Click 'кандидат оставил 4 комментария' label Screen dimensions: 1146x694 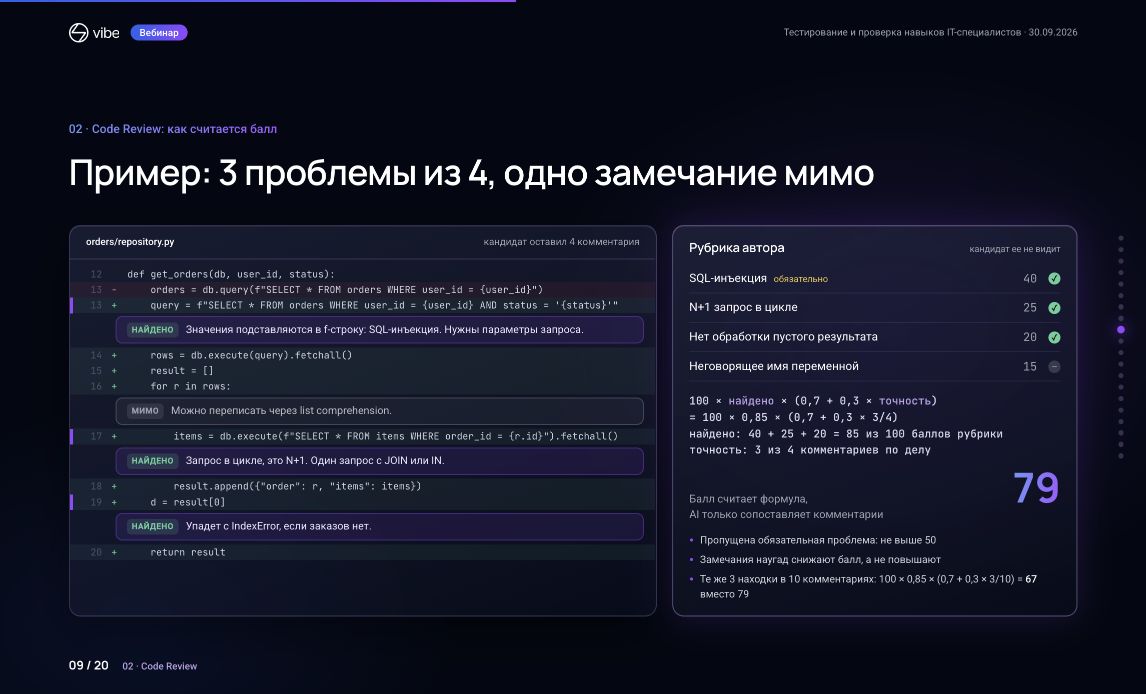(561, 242)
